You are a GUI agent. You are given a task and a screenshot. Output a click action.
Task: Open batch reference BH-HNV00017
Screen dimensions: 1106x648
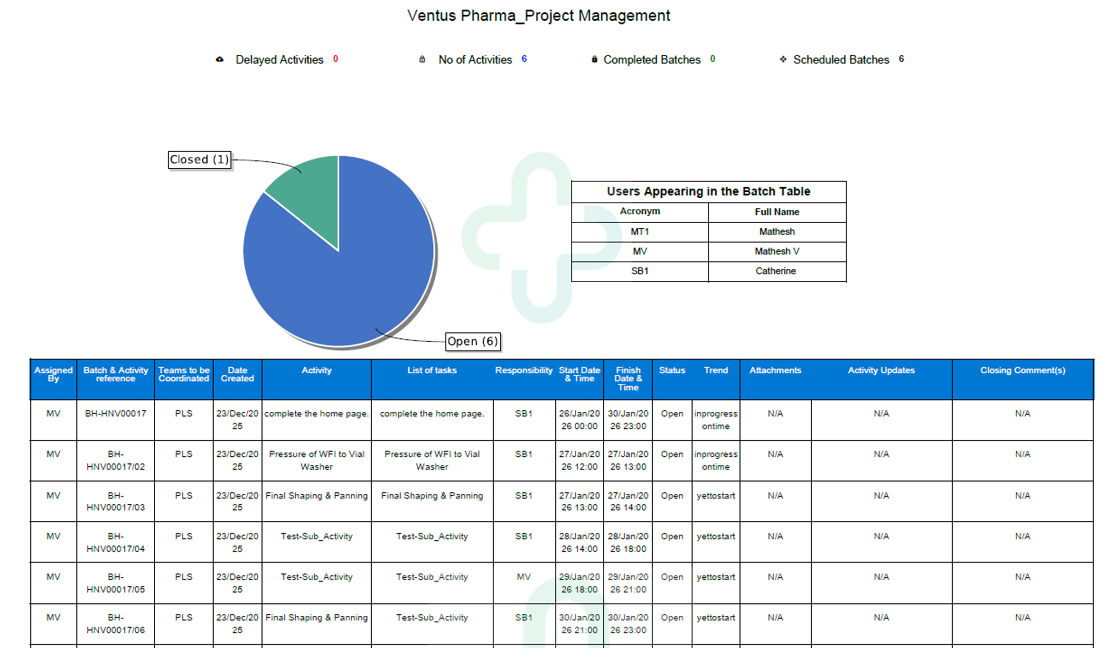(x=115, y=413)
